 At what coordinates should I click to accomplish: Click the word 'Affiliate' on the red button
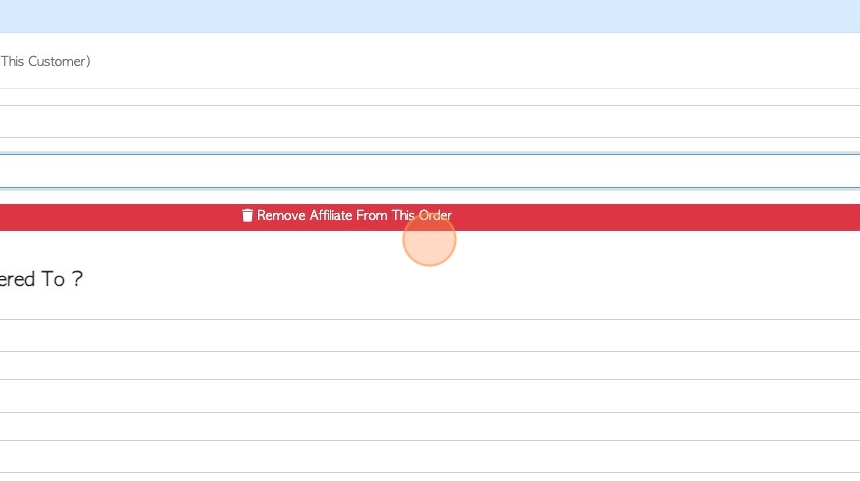click(331, 216)
